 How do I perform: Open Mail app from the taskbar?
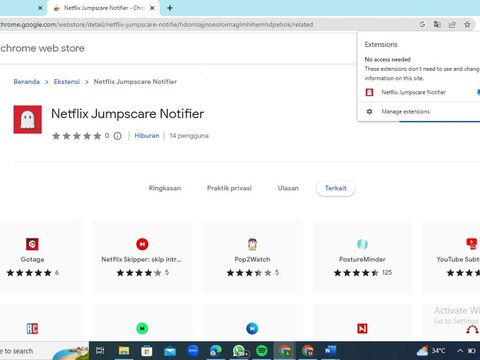tap(170, 351)
